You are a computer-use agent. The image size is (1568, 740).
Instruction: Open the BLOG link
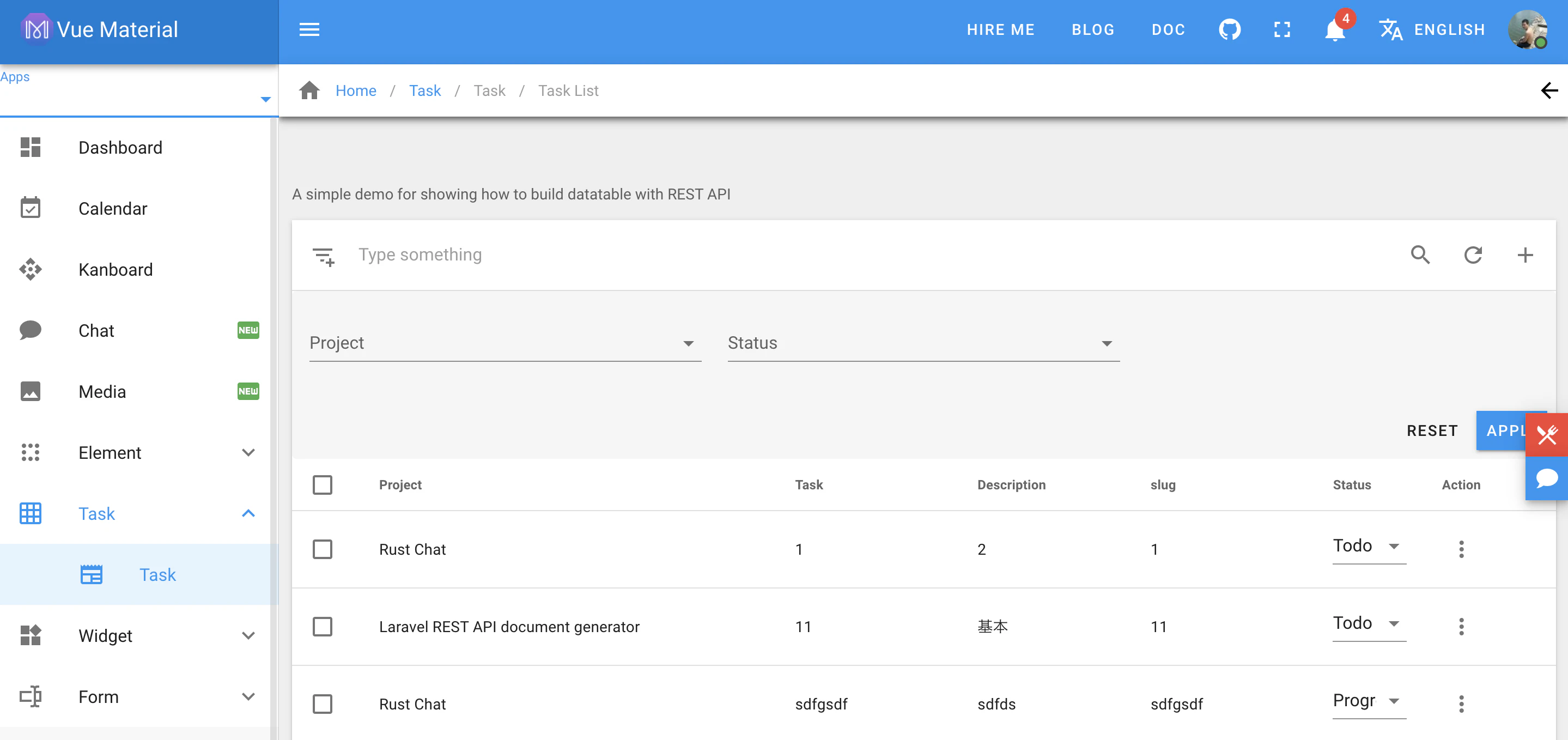(1092, 29)
